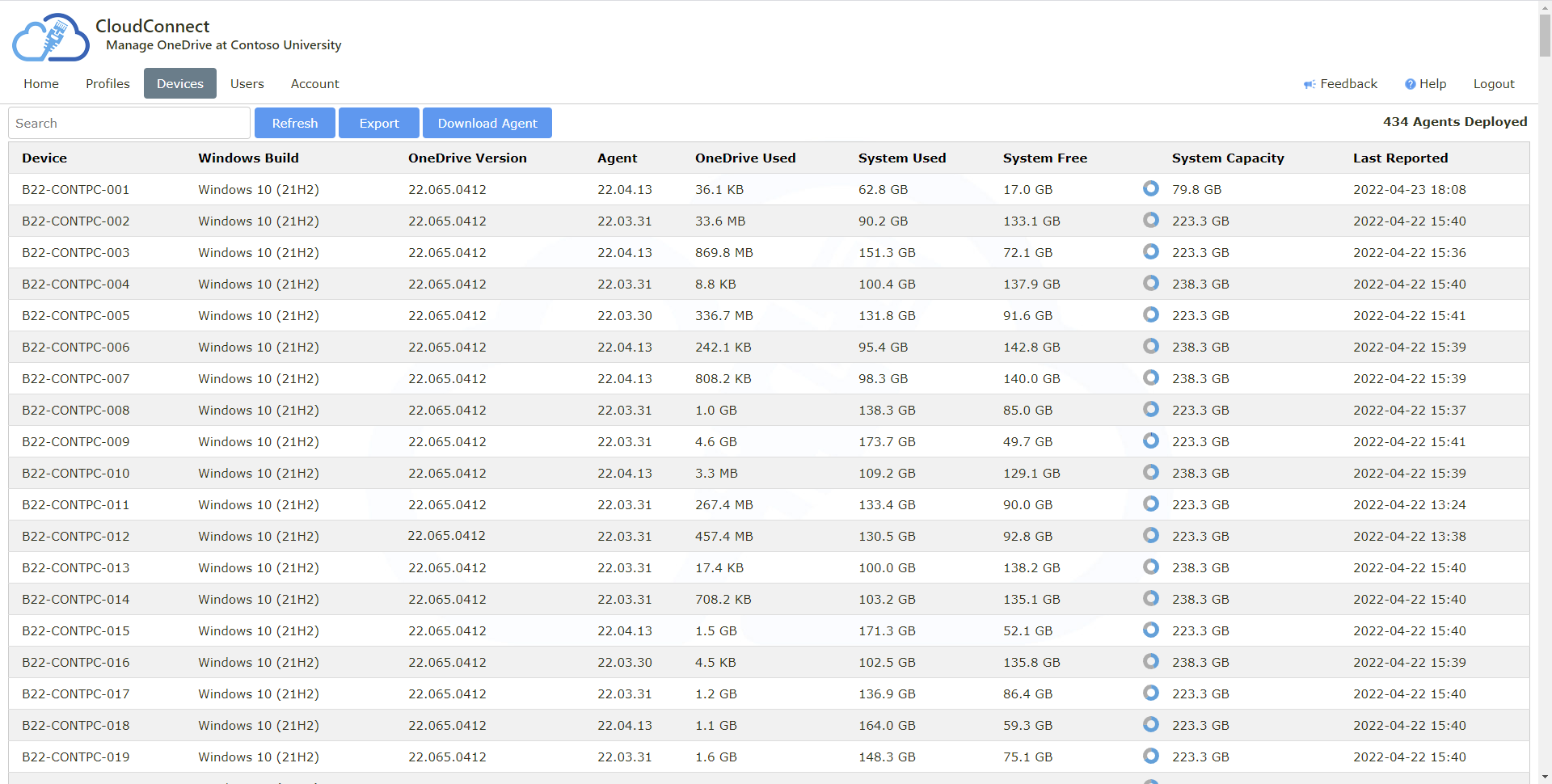1552x784 pixels.
Task: Open the Account menu item
Action: pos(314,83)
